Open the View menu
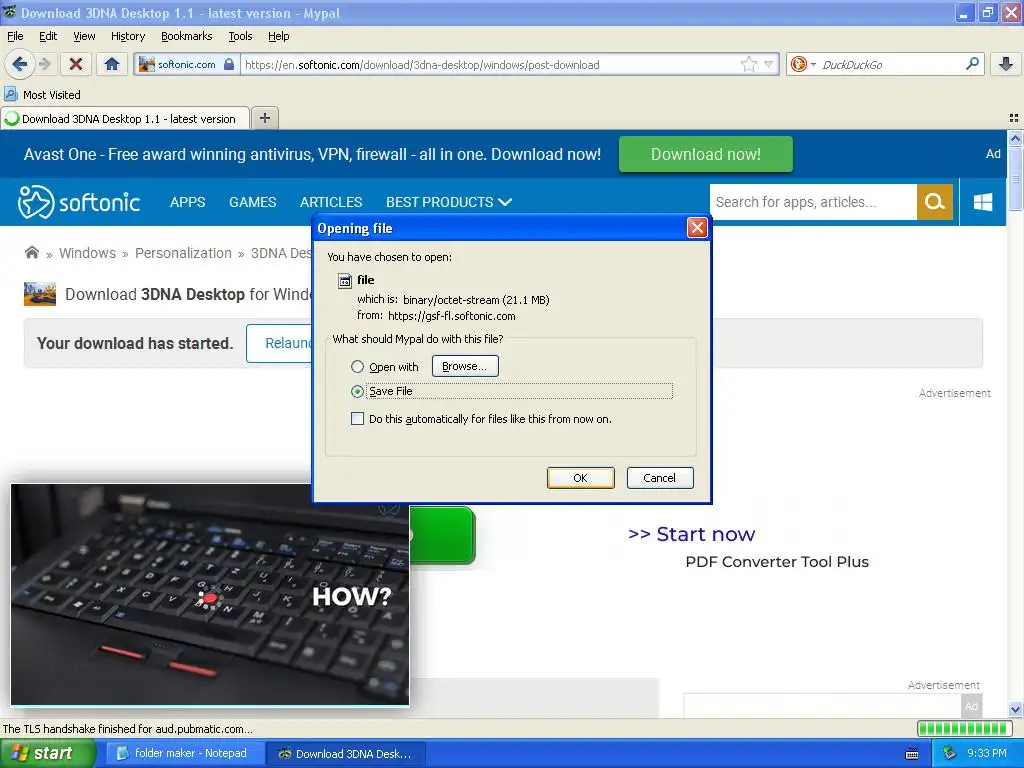 click(x=84, y=36)
